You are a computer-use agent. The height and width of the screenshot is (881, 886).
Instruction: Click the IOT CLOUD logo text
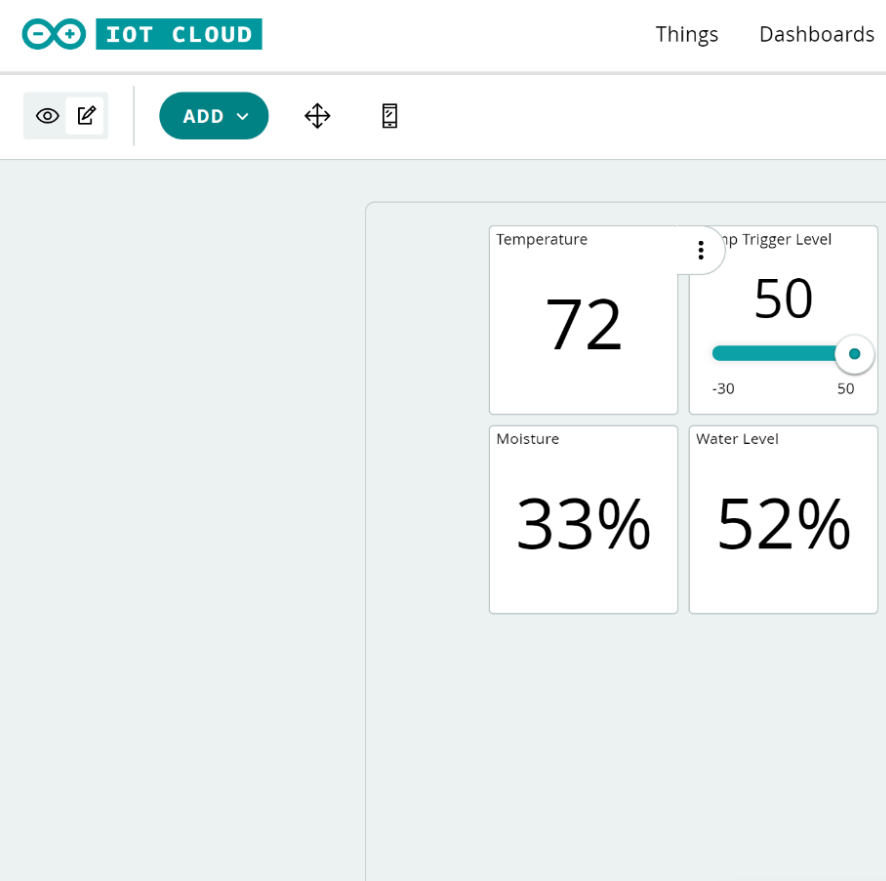coord(179,34)
